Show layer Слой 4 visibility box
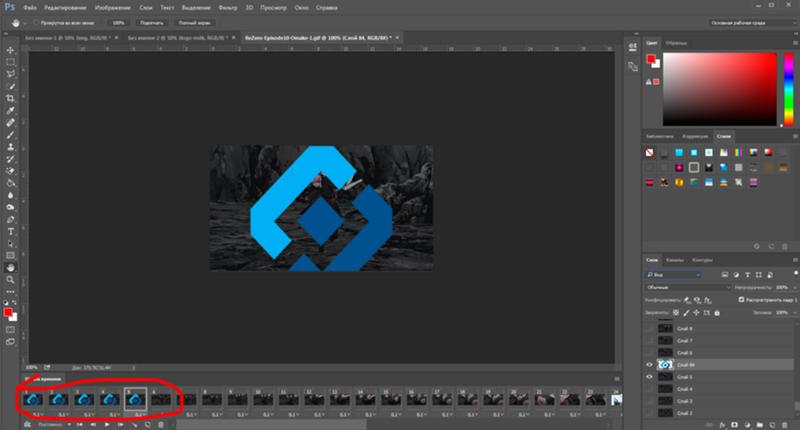This screenshot has height=430, width=800. pyautogui.click(x=649, y=389)
